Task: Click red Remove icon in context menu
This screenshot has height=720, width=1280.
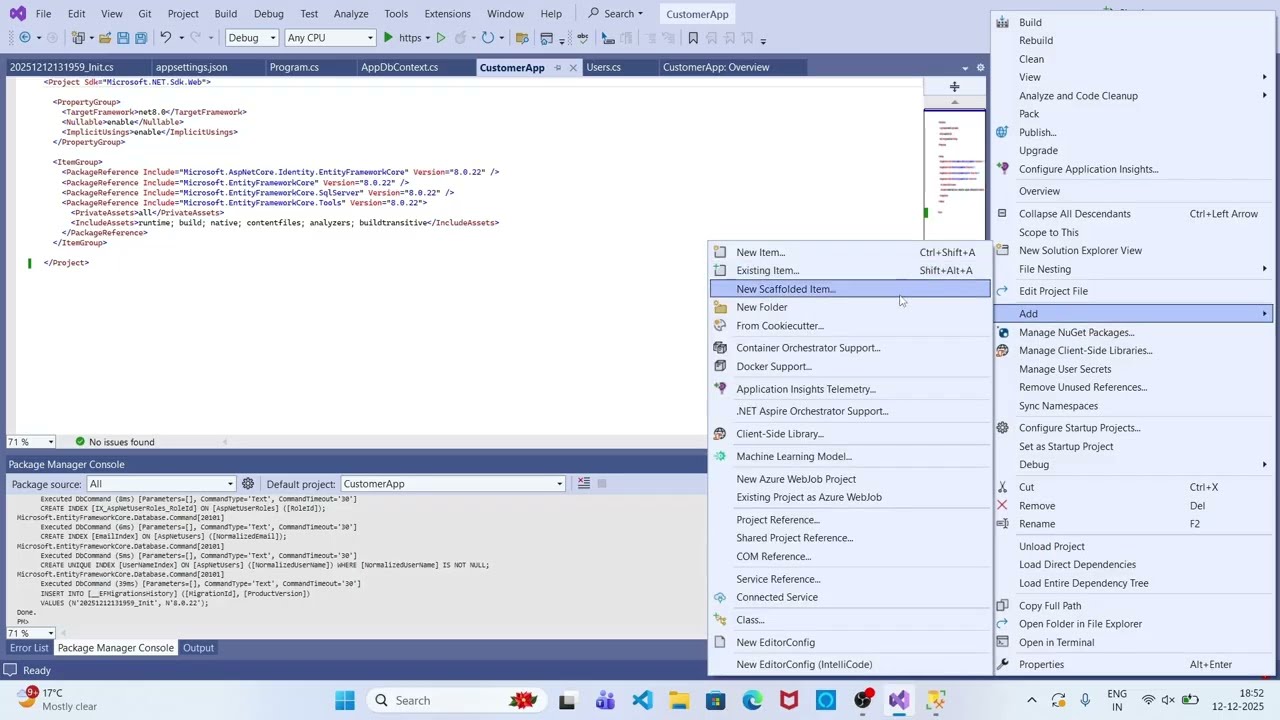Action: (x=1002, y=506)
